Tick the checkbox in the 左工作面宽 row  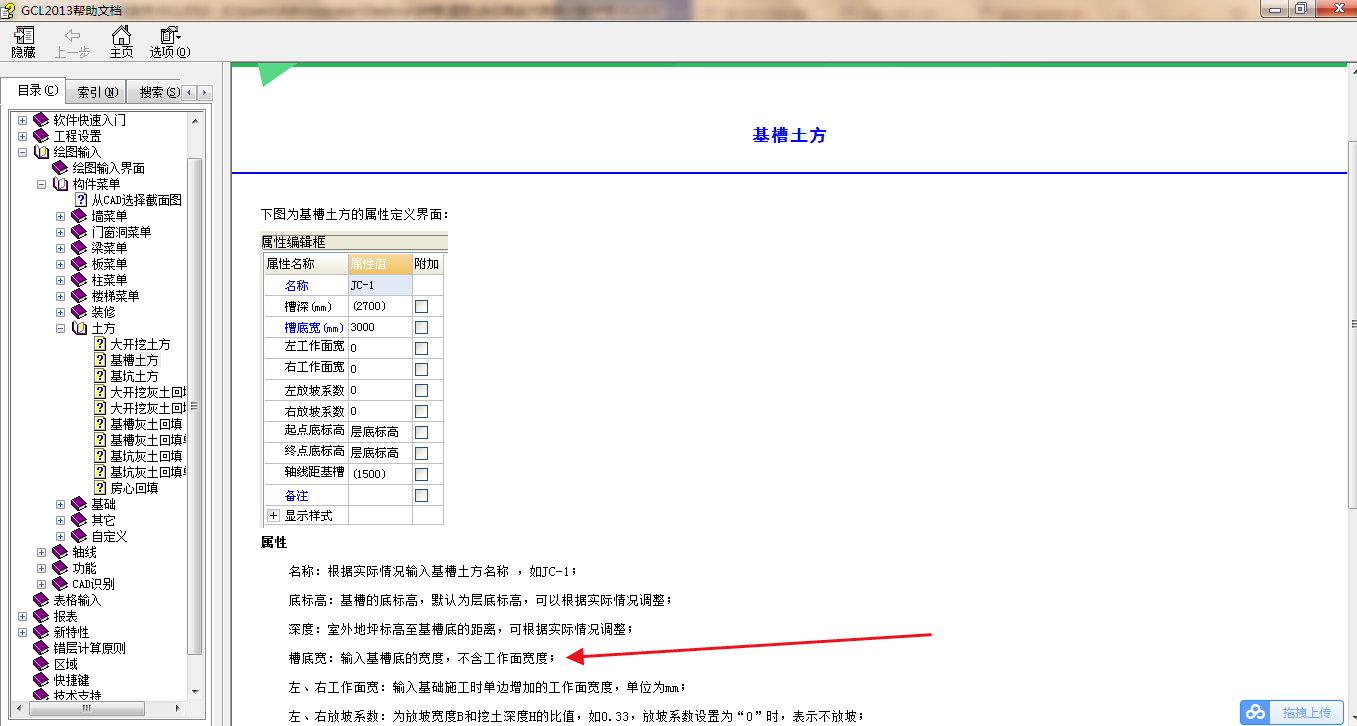(421, 348)
